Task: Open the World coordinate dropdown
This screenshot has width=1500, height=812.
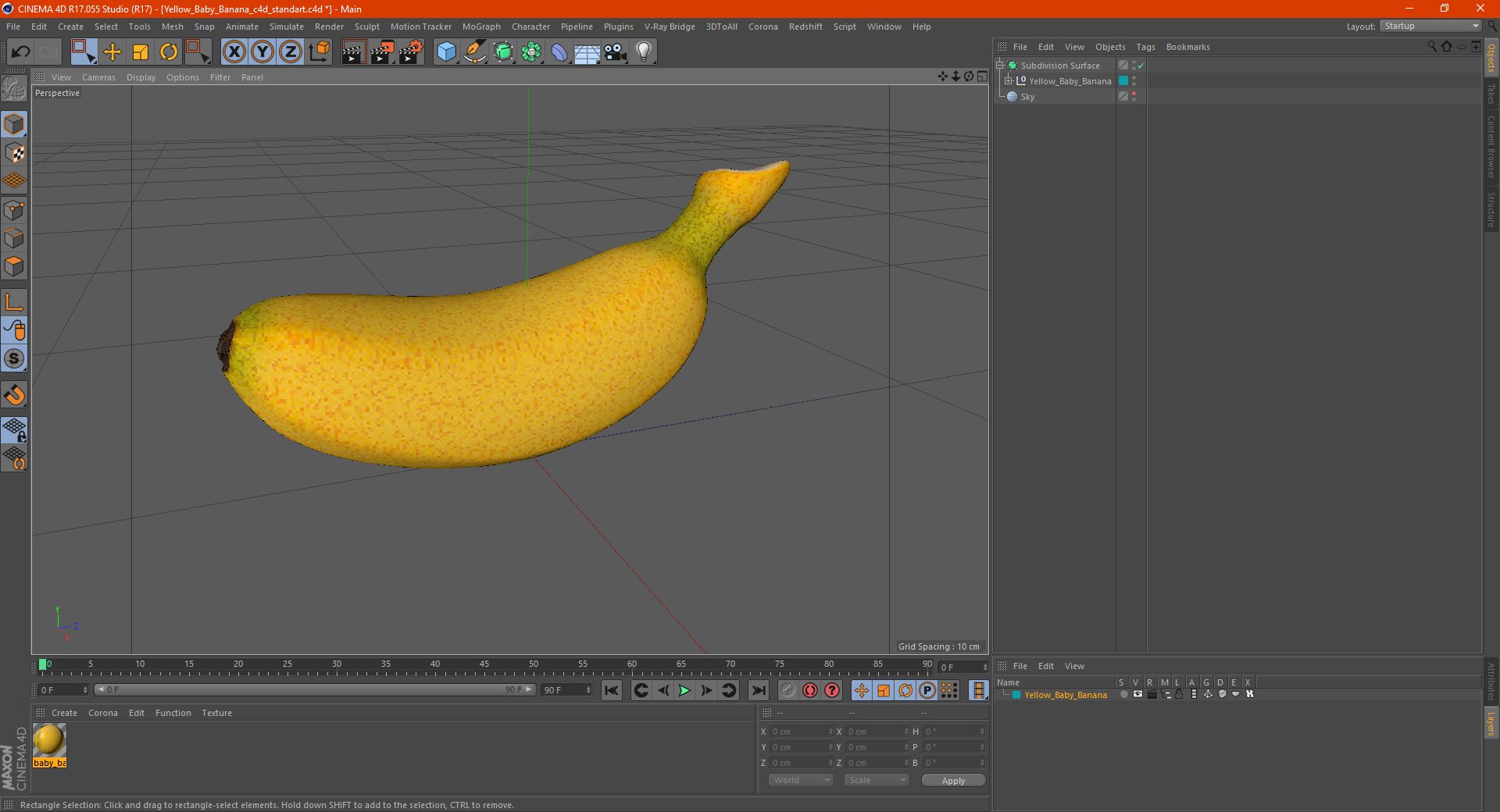Action: click(801, 780)
